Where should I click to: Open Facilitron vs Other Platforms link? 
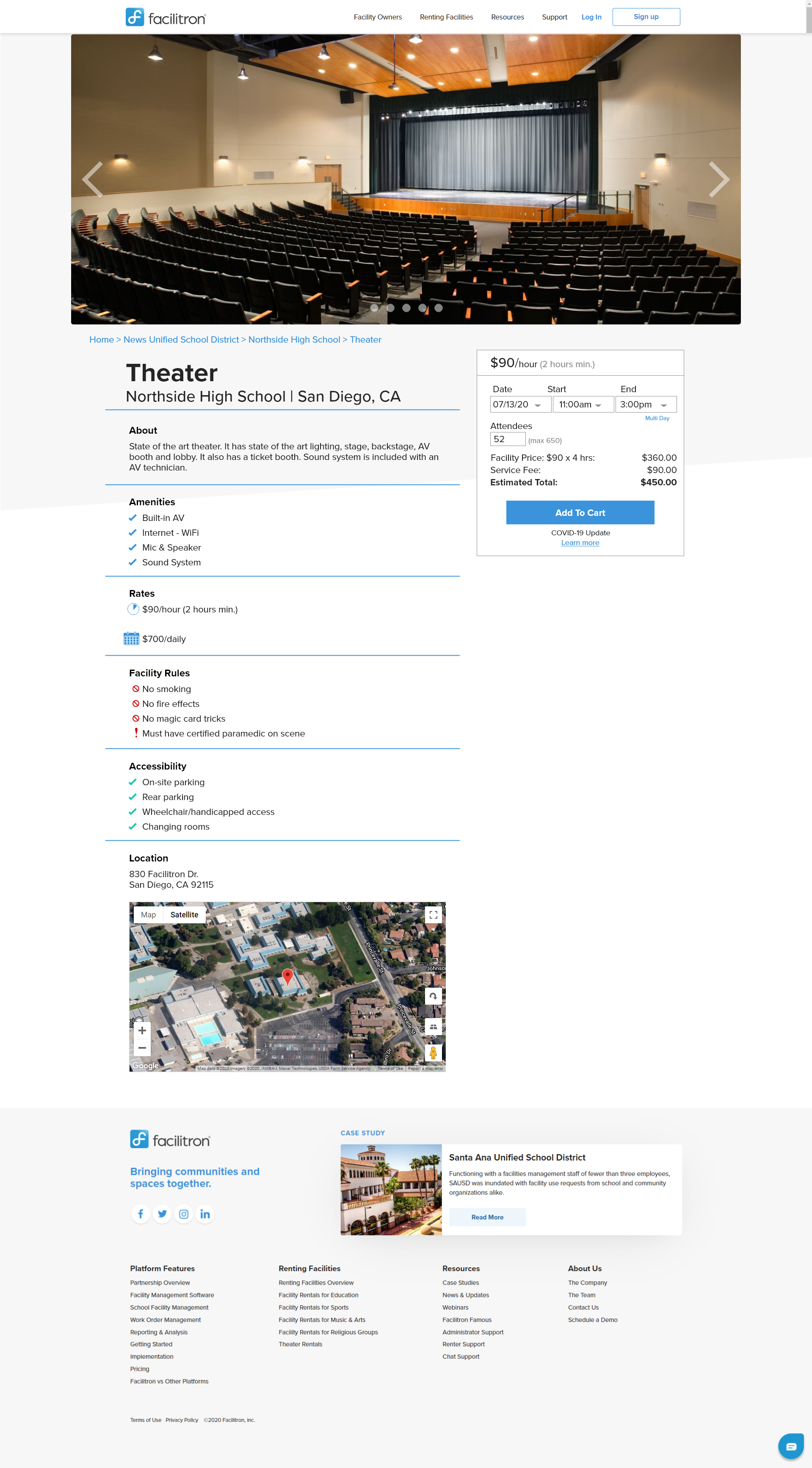coord(168,1381)
